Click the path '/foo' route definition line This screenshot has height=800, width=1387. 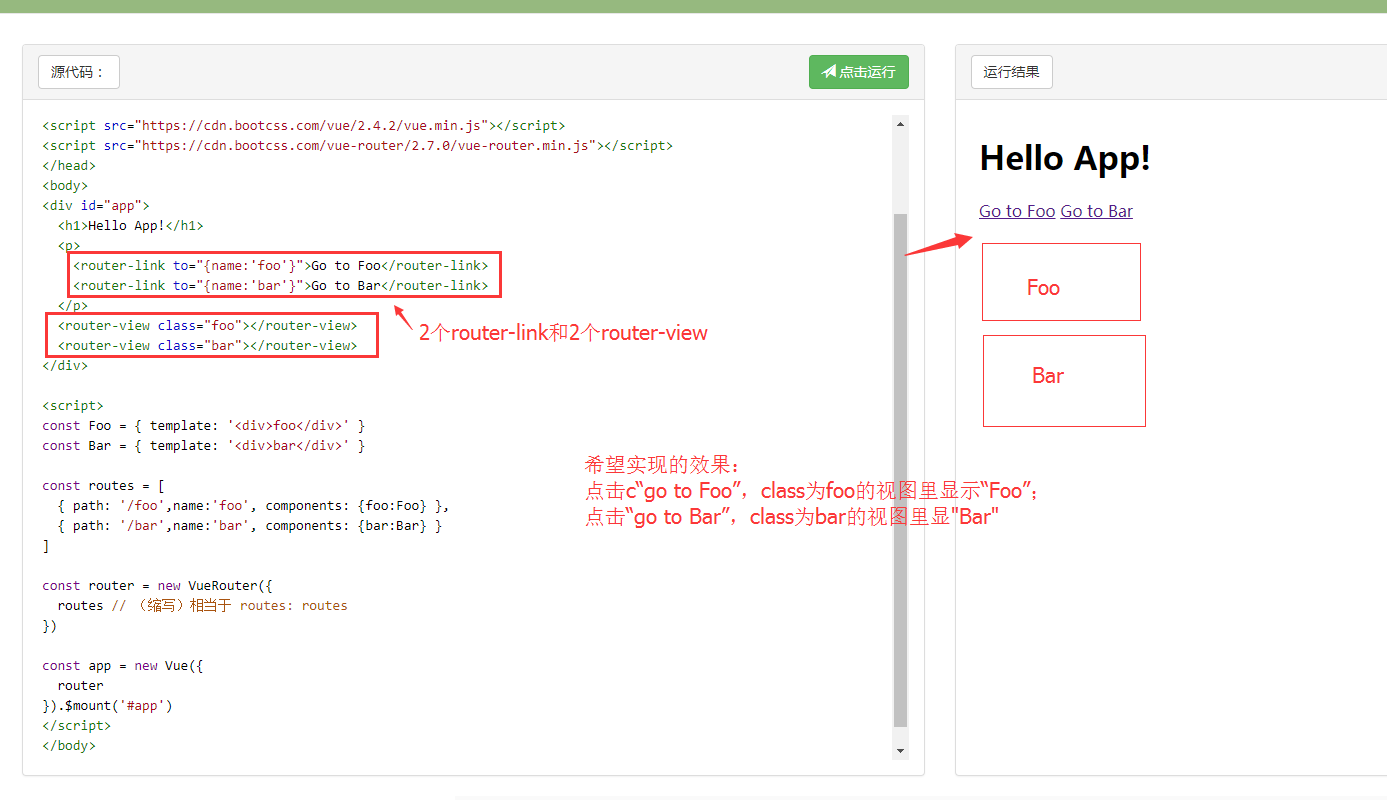point(254,505)
